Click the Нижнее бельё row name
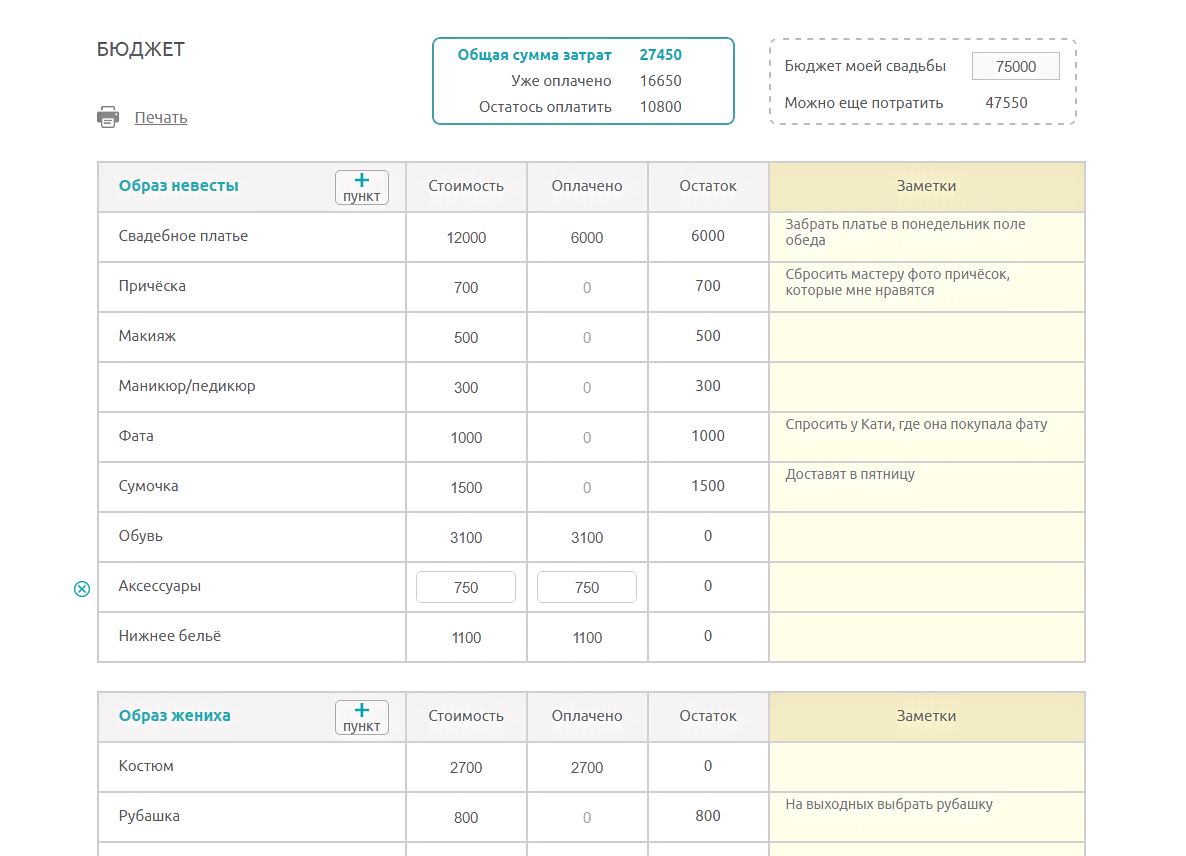Viewport: 1186px width, 856px height. tap(169, 636)
